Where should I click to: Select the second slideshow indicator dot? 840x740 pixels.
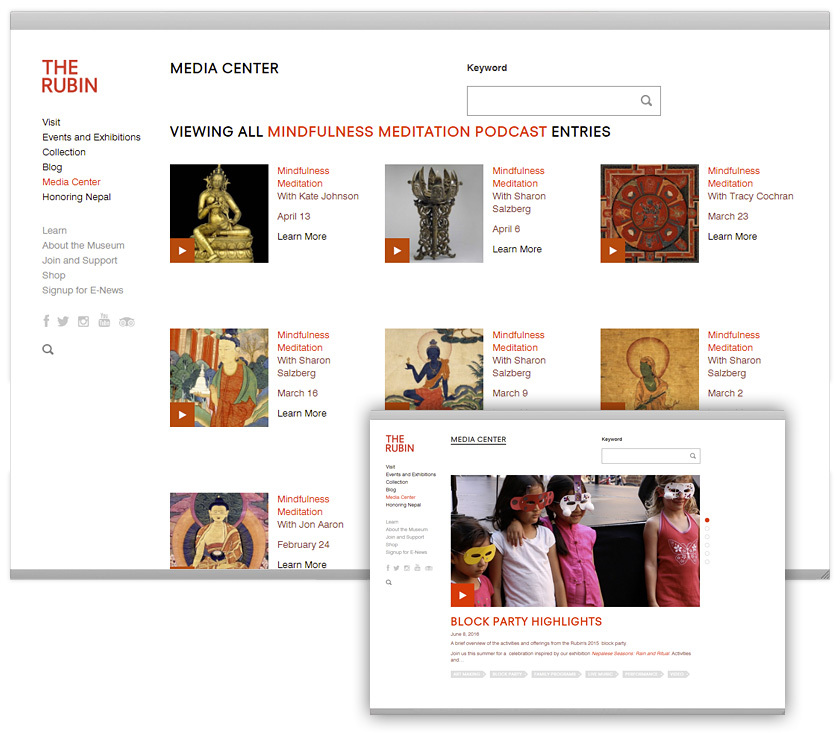(x=707, y=529)
